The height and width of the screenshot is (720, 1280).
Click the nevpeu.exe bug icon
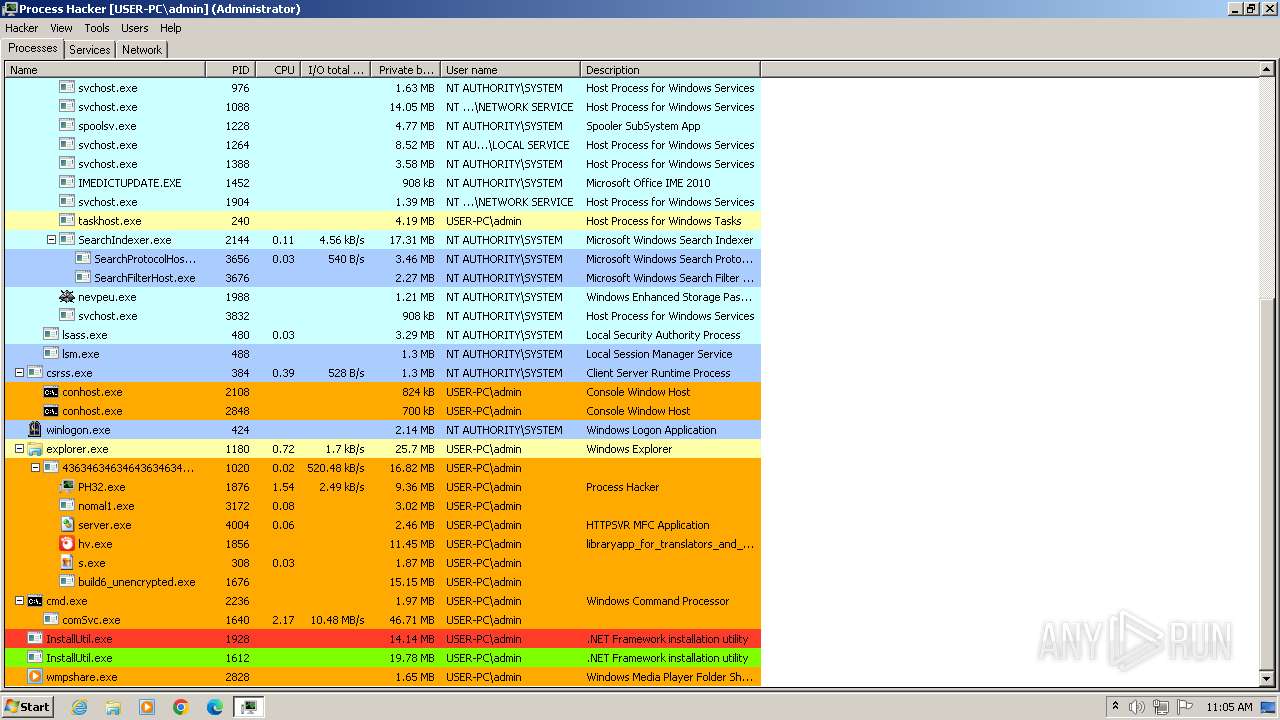click(67, 297)
